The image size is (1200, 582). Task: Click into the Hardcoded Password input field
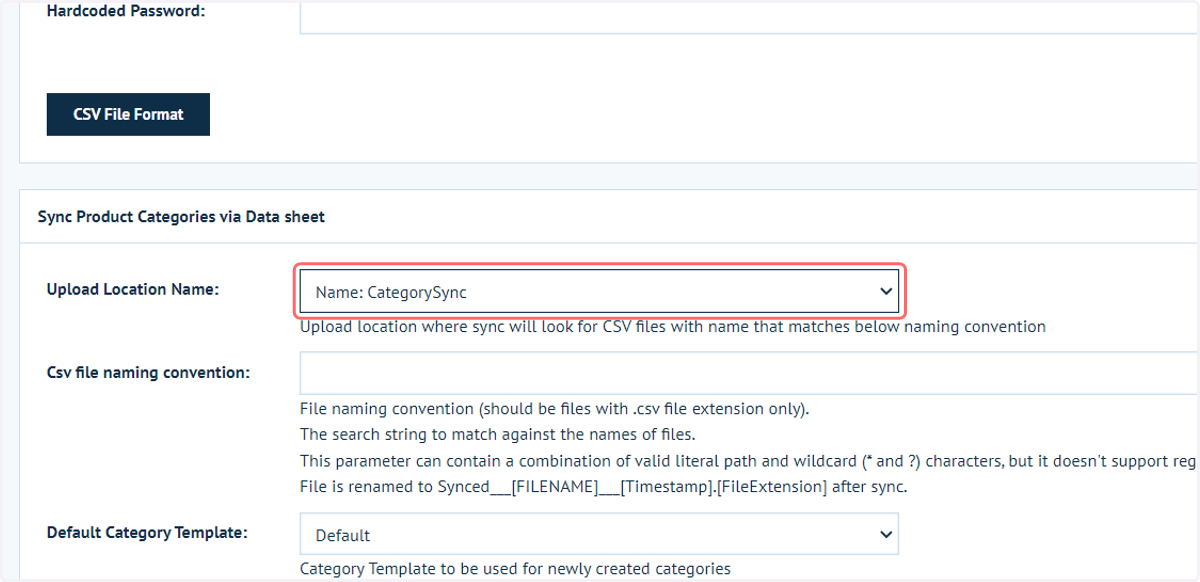click(x=749, y=16)
